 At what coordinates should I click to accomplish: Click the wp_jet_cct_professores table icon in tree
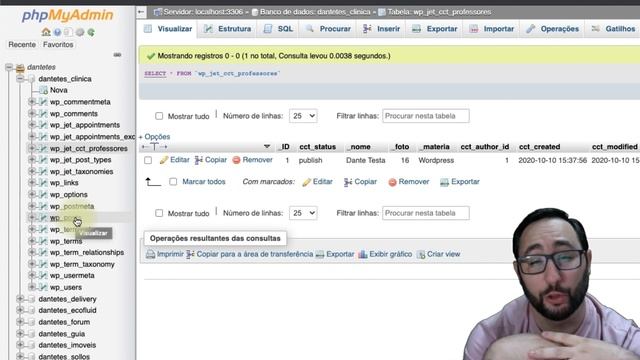point(43,148)
